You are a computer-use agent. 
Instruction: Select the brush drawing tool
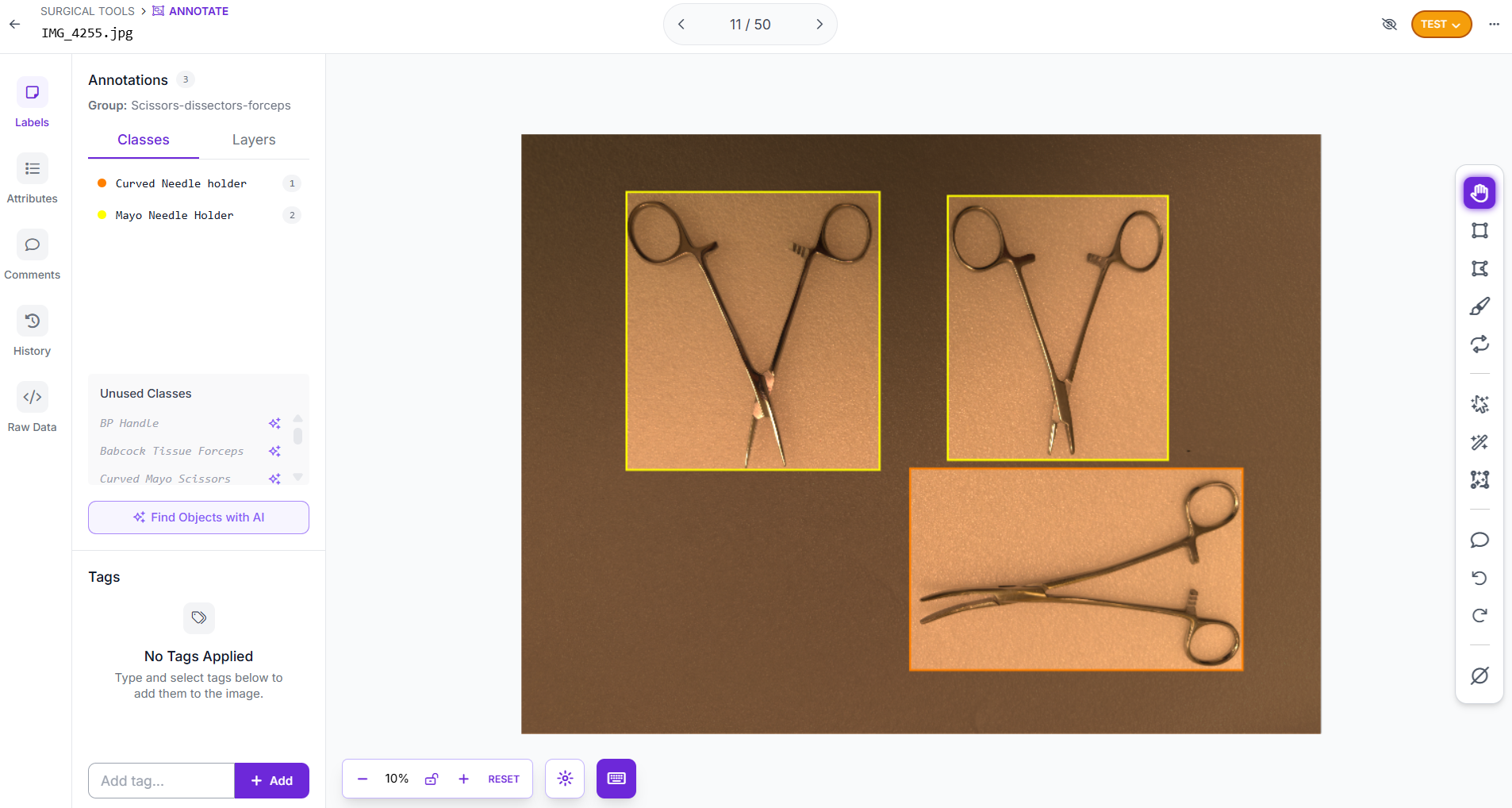tap(1479, 306)
